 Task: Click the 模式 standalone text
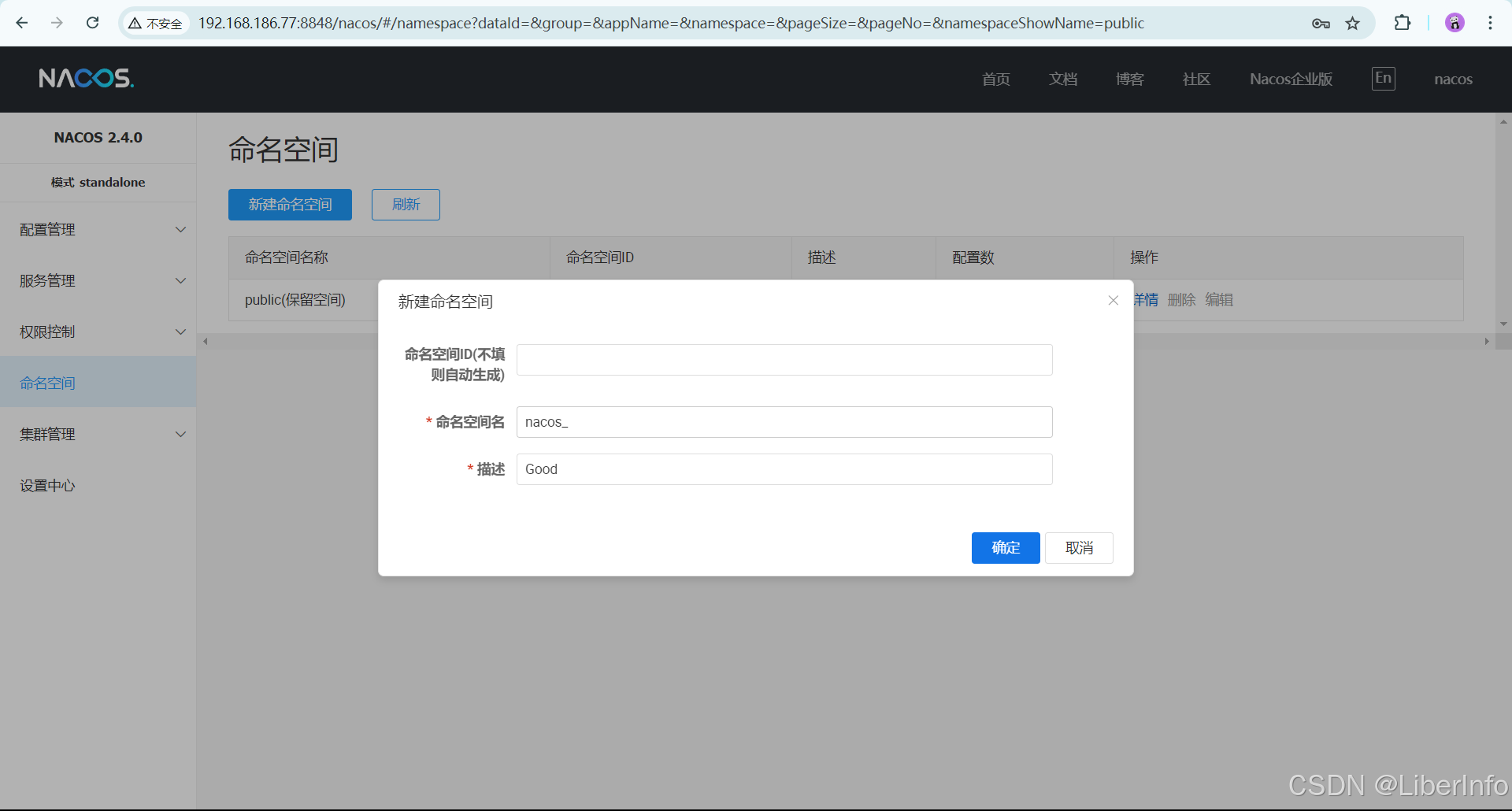click(98, 183)
